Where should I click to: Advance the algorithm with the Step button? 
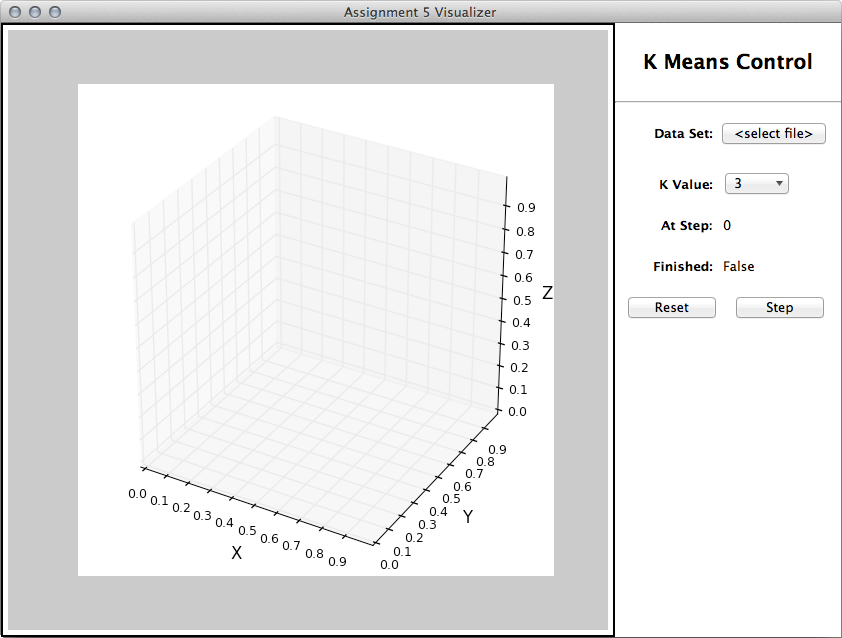pos(779,308)
